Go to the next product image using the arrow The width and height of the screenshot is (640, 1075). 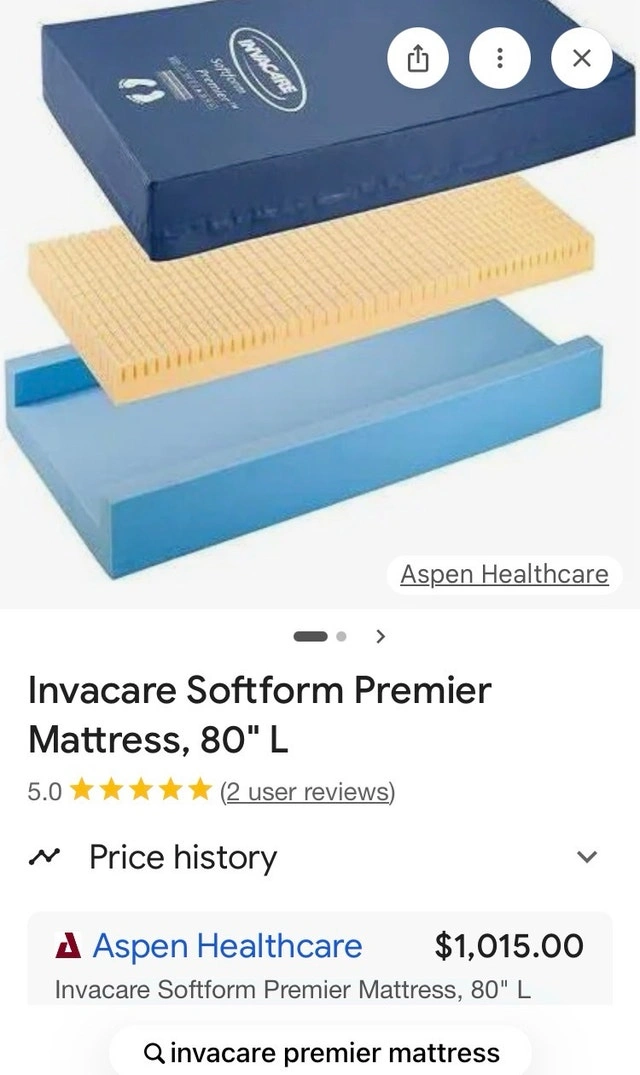pos(381,636)
